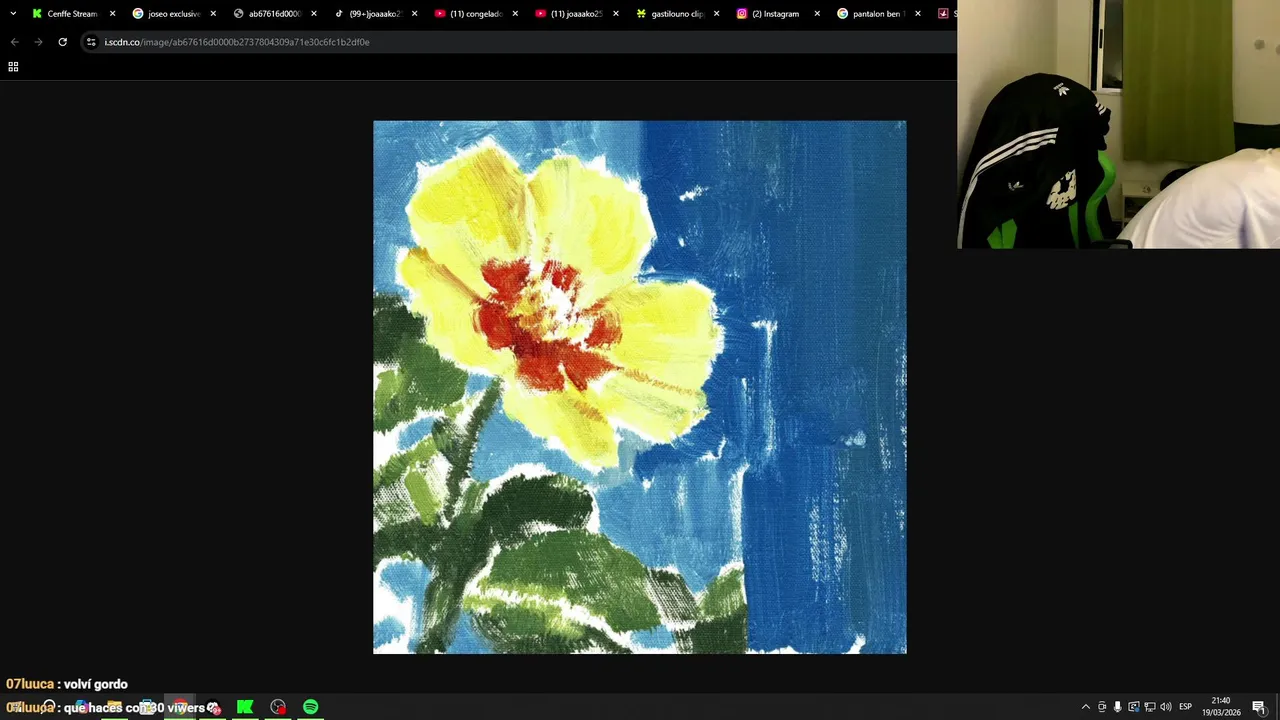
Task: Close the (11) joaaako25 tab
Action: [616, 14]
